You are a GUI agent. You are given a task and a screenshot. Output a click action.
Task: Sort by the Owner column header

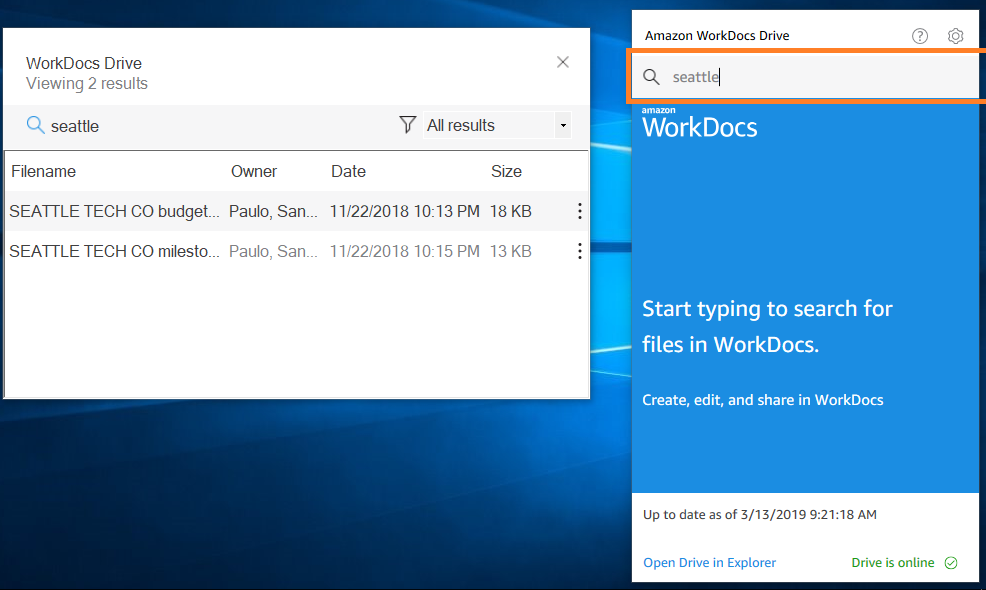click(253, 171)
